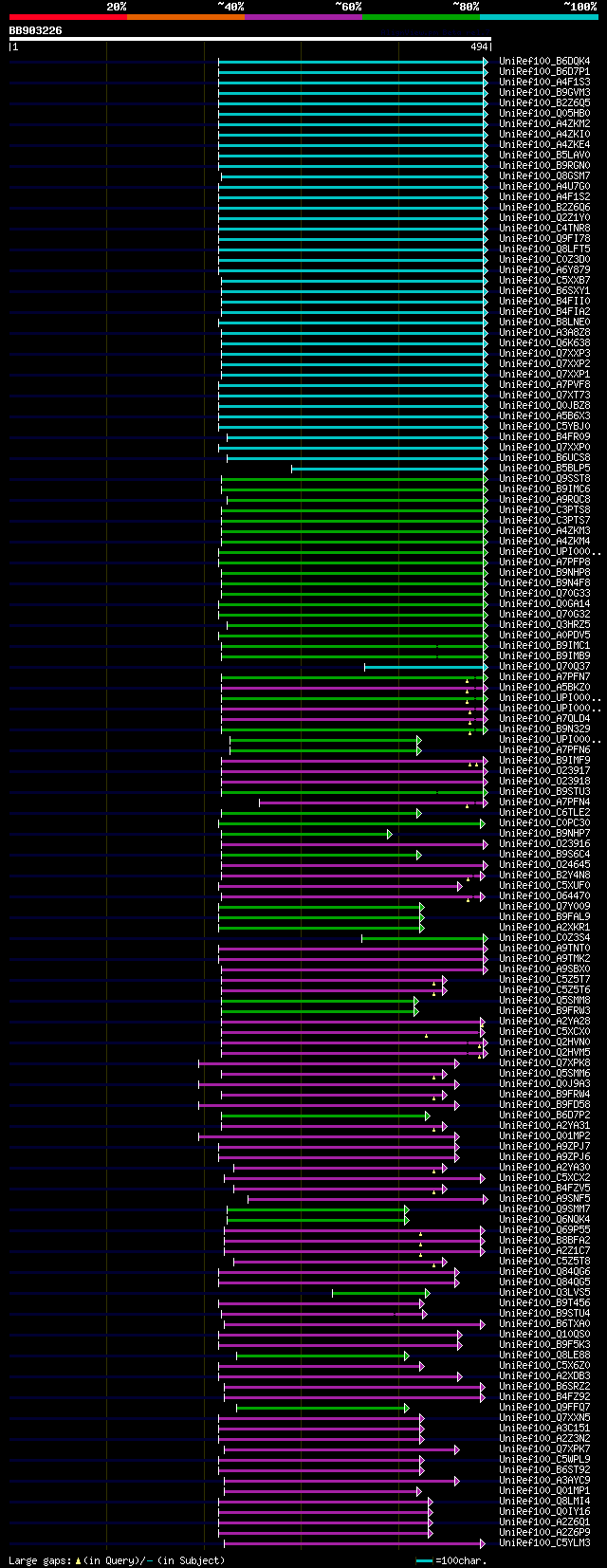Click hit label UniRef100_A7PVF8

(x=544, y=384)
